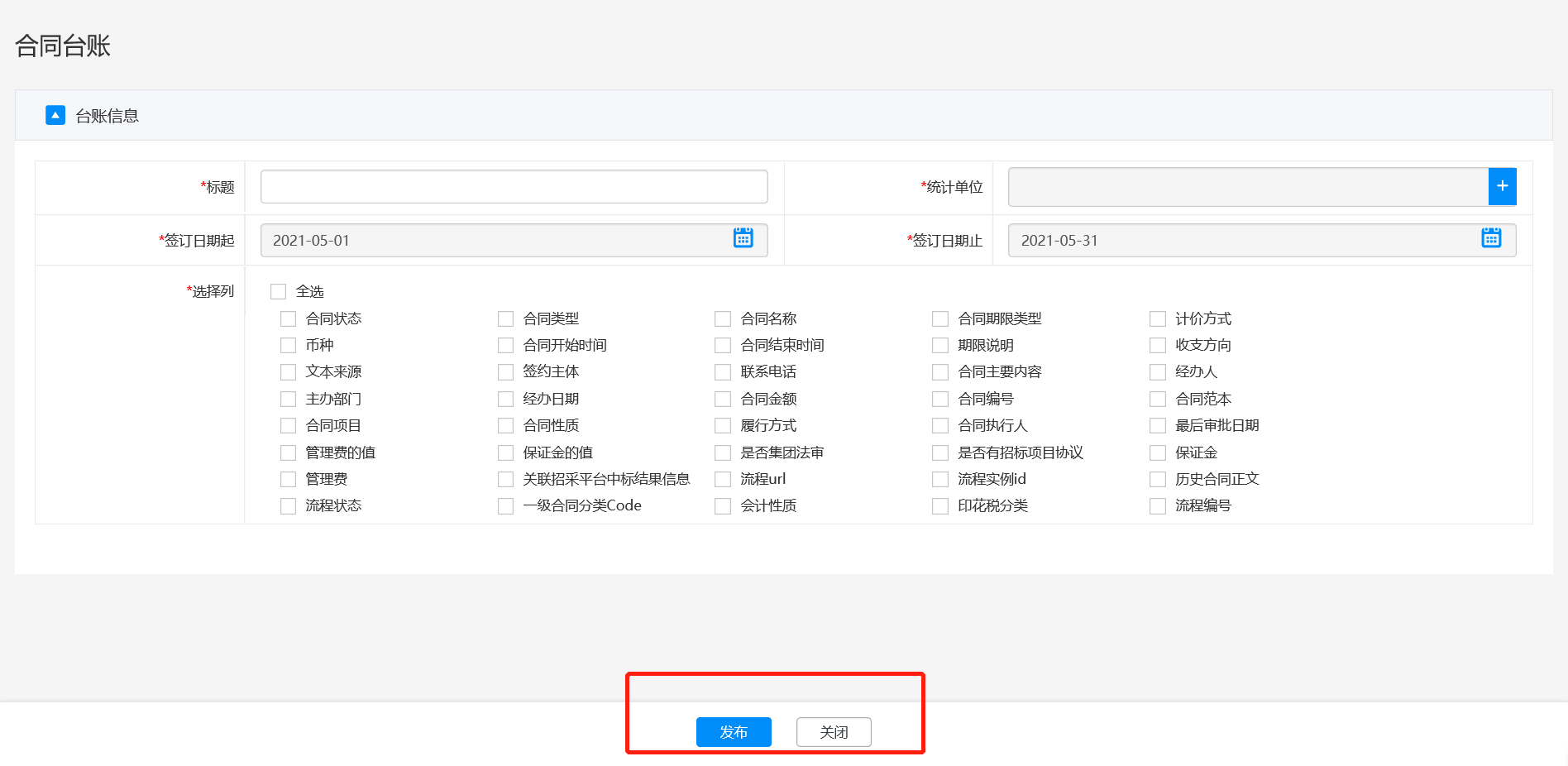The height and width of the screenshot is (766, 1568).
Task: Open the 签订日期起 date field
Action: pyautogui.click(x=496, y=241)
